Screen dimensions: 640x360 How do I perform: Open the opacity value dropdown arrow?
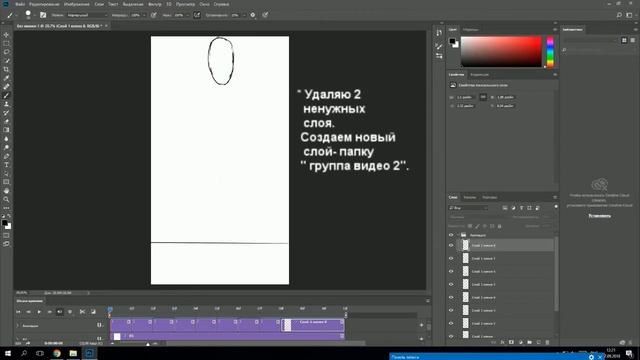click(x=144, y=15)
